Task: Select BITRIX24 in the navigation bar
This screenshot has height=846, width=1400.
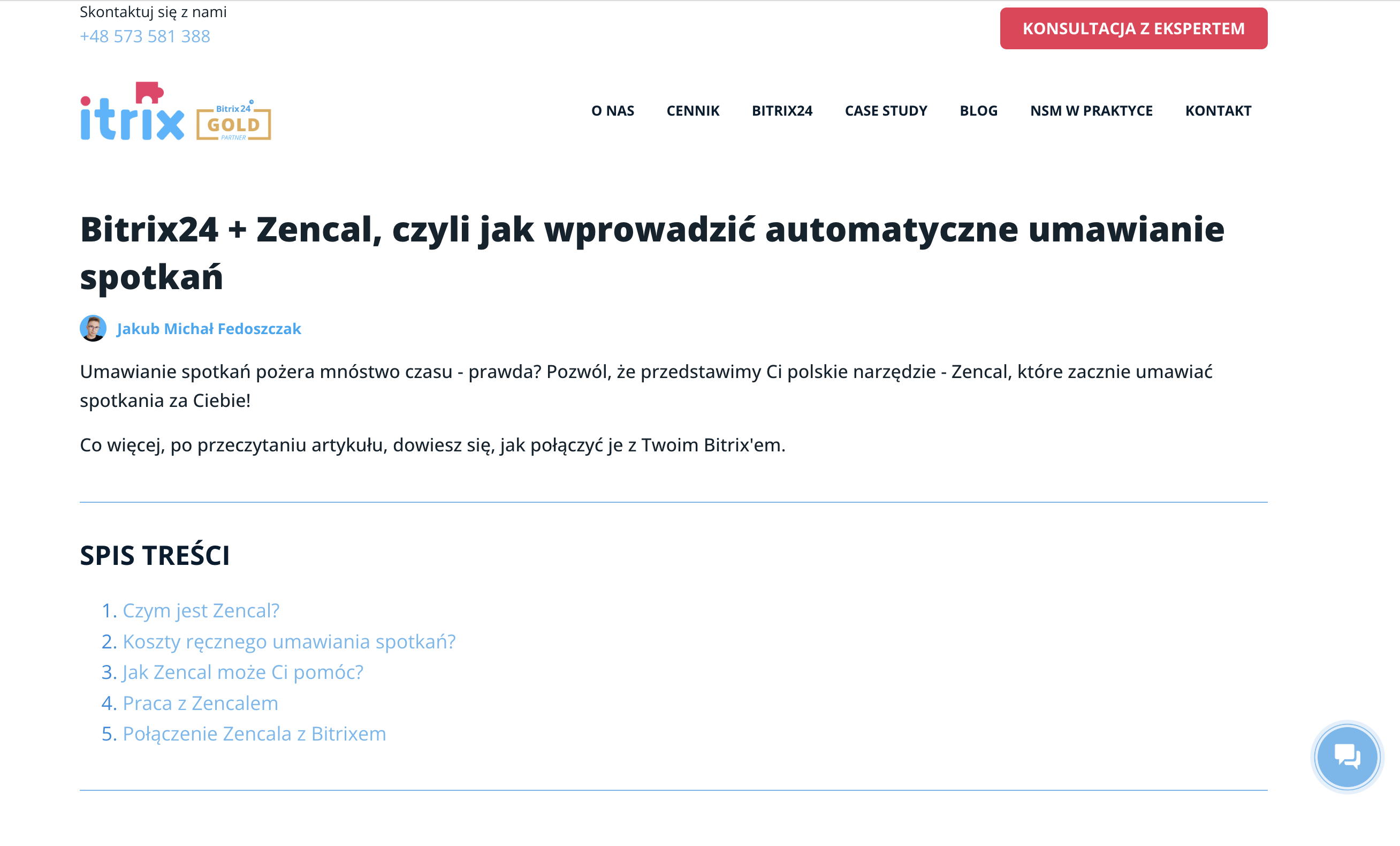Action: click(x=782, y=111)
